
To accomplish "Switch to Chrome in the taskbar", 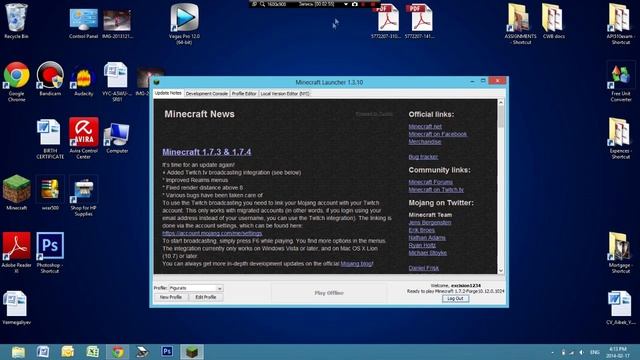I will 118,352.
